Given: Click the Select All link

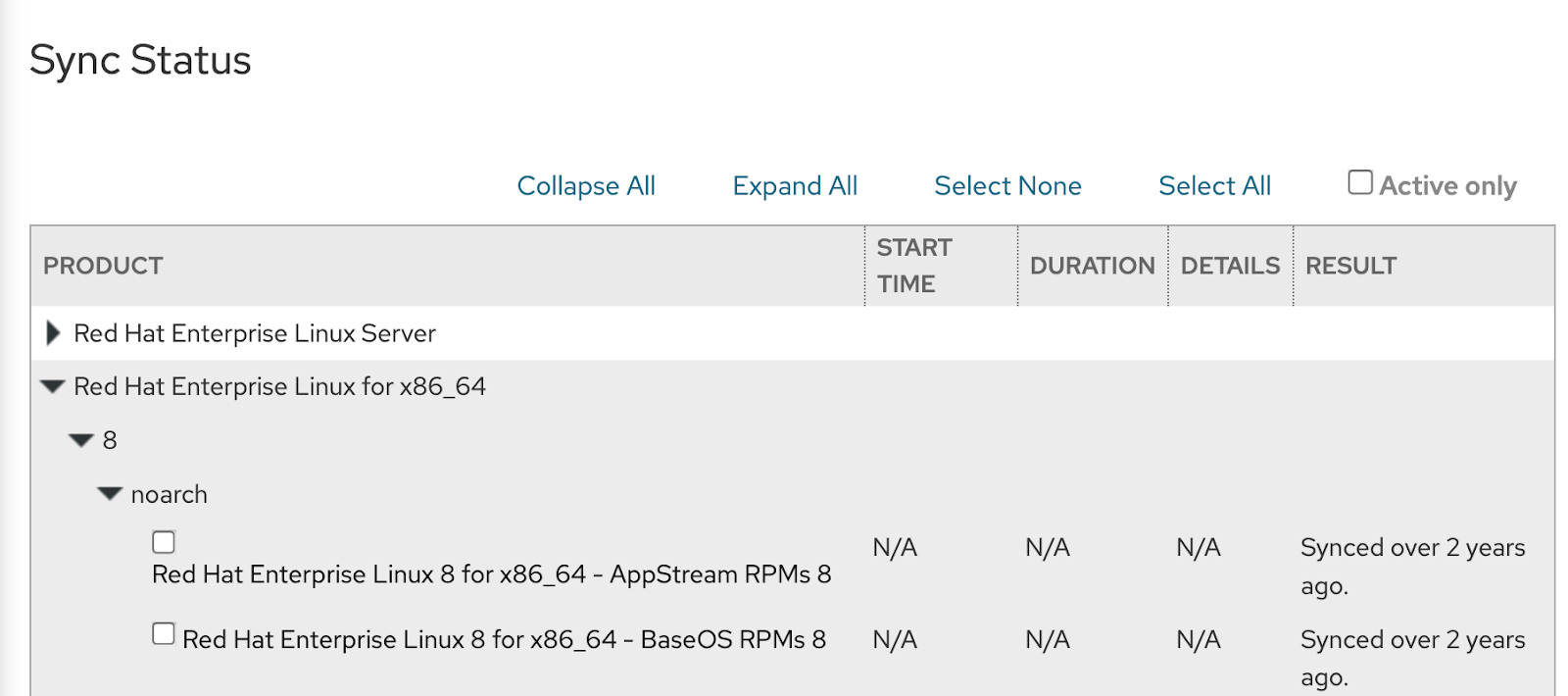Looking at the screenshot, I should pos(1214,186).
